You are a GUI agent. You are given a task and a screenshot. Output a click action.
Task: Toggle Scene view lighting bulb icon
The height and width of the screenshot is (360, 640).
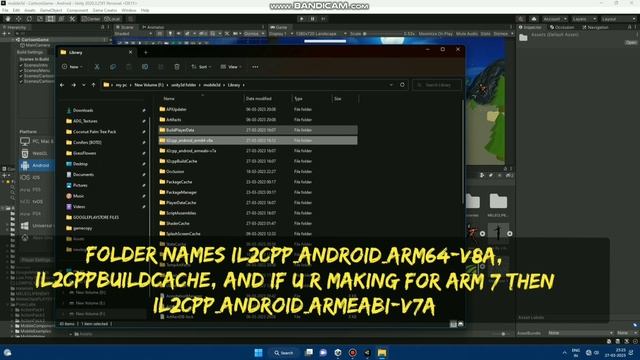tap(170, 34)
